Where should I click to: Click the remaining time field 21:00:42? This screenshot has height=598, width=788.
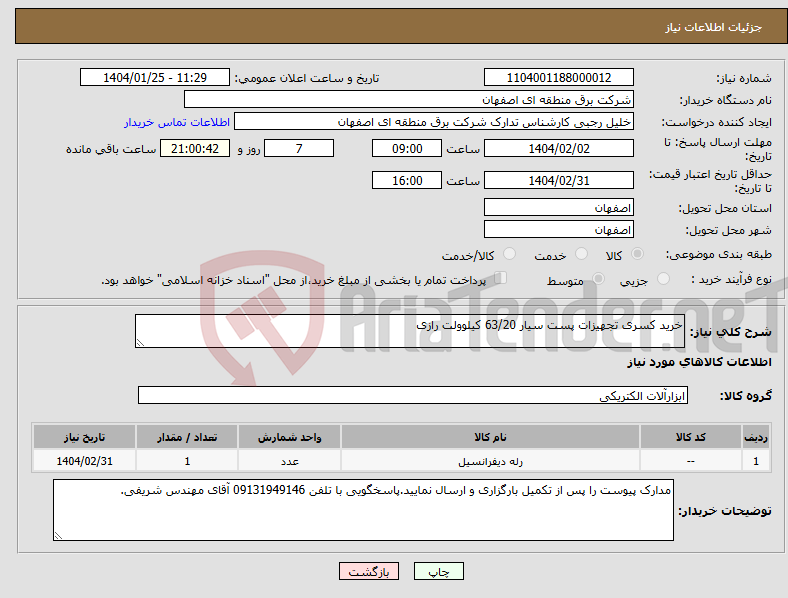(x=195, y=148)
